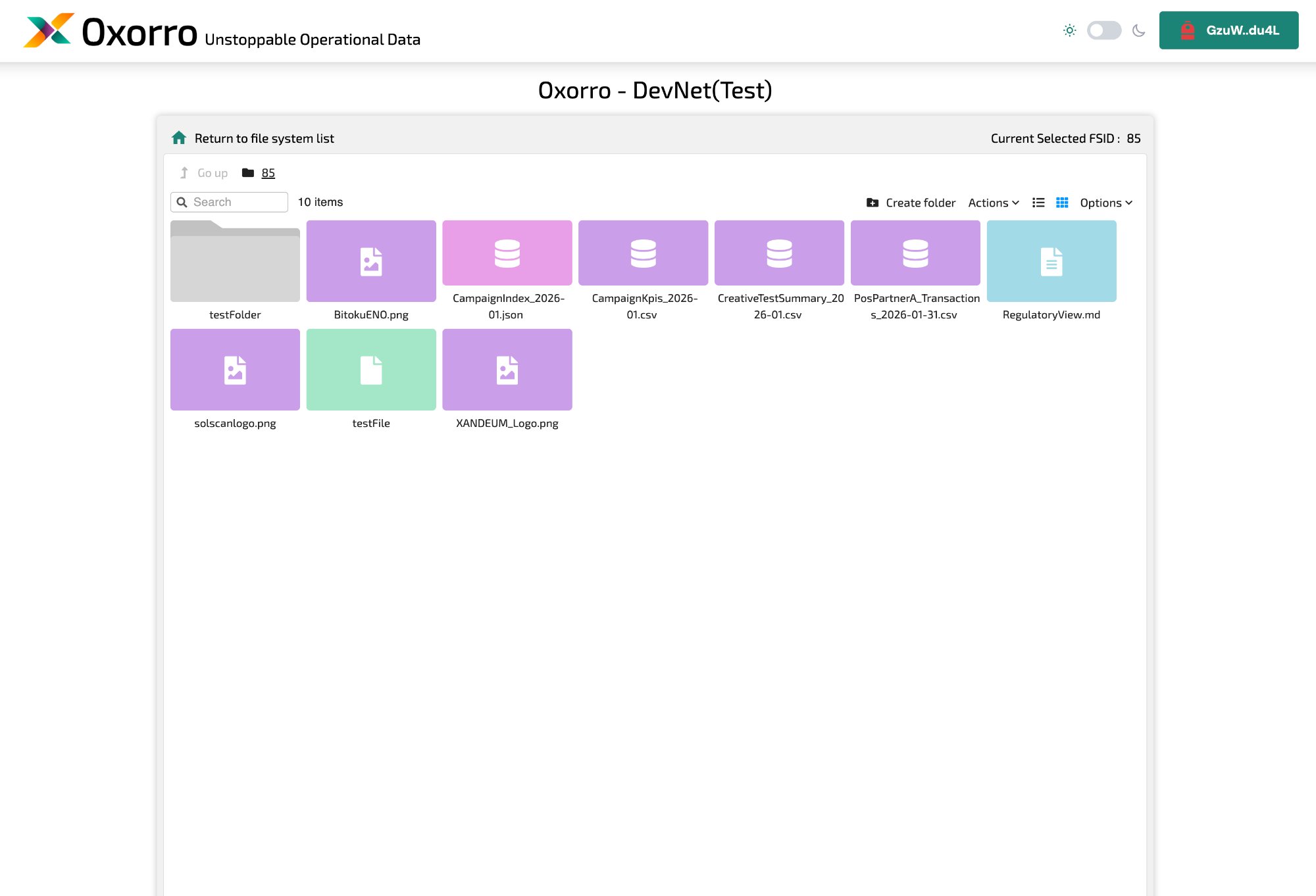The height and width of the screenshot is (896, 1316).
Task: Open breadcrumb folder 85
Action: 268,172
